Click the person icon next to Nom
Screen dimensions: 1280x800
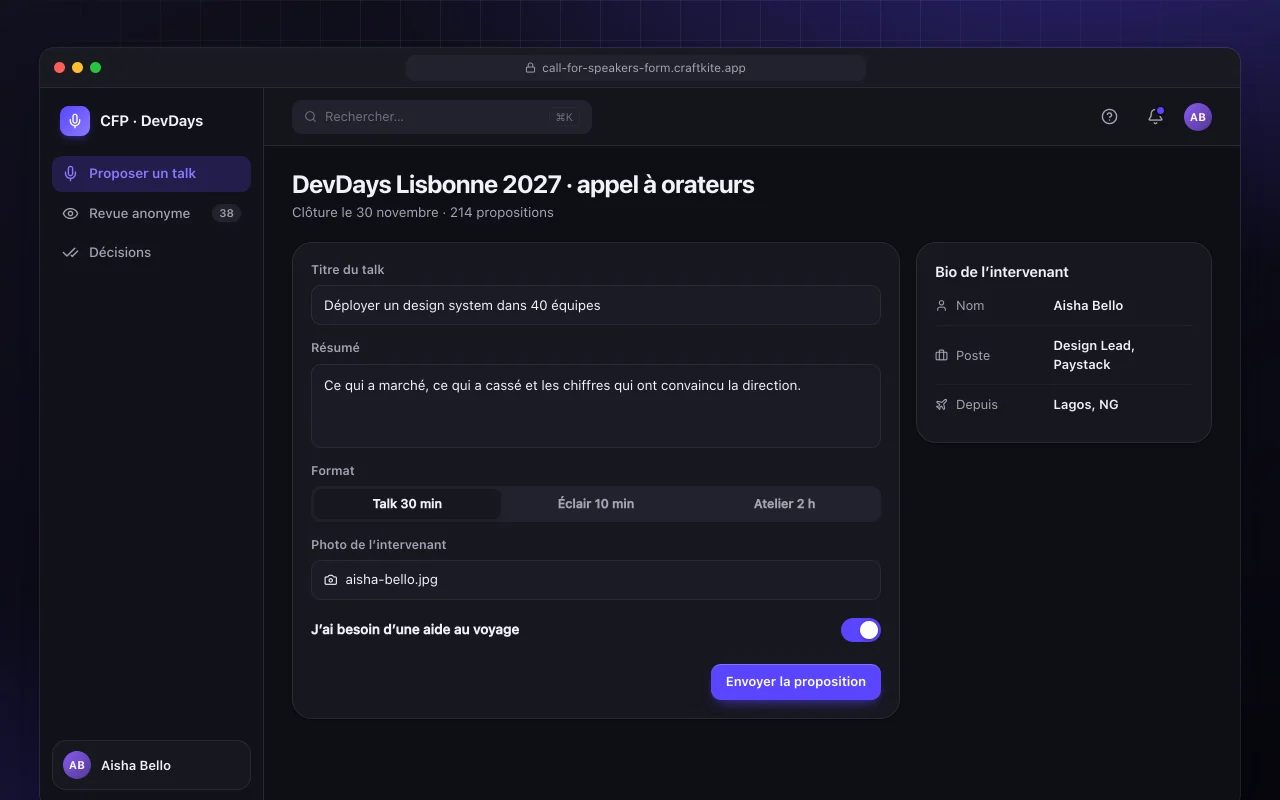point(941,306)
